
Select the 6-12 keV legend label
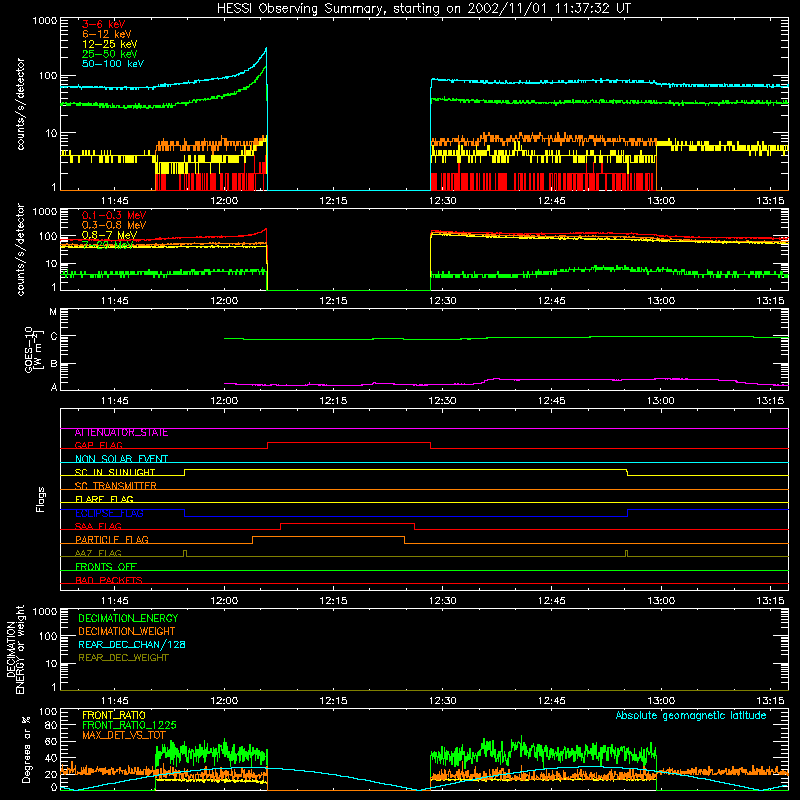[107, 34]
